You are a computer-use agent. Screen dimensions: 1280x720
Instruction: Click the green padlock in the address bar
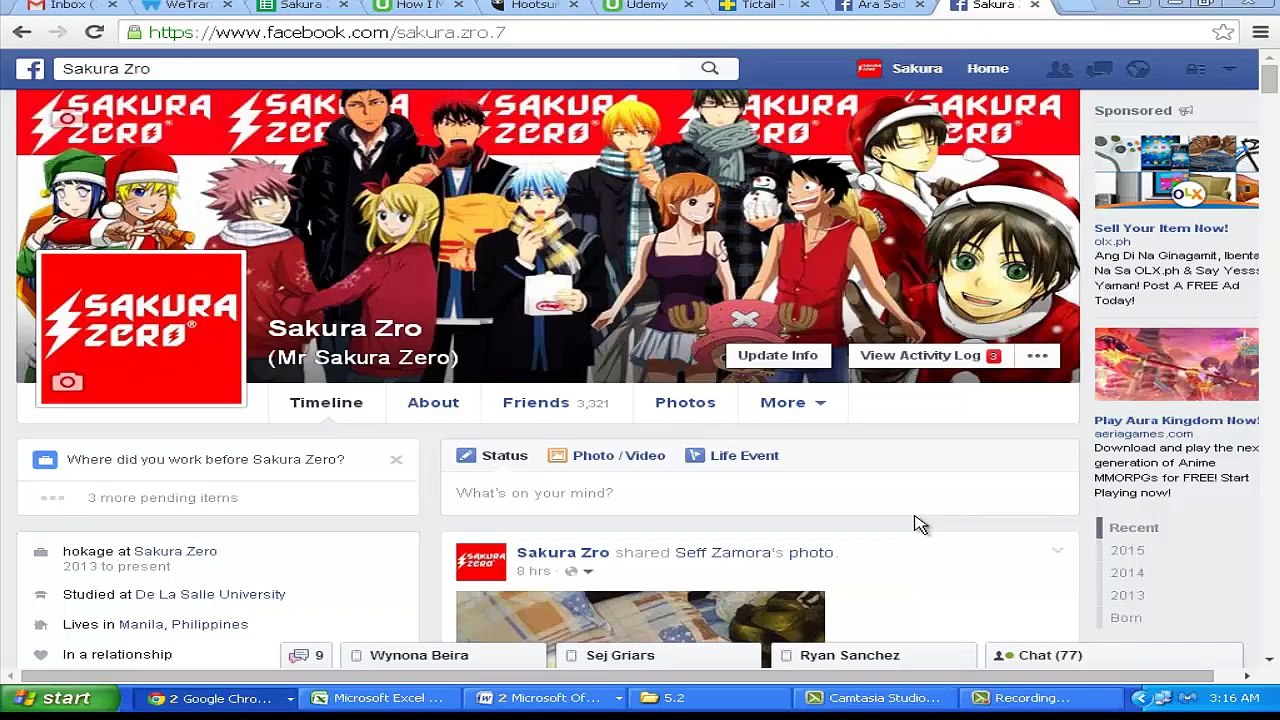pyautogui.click(x=135, y=32)
